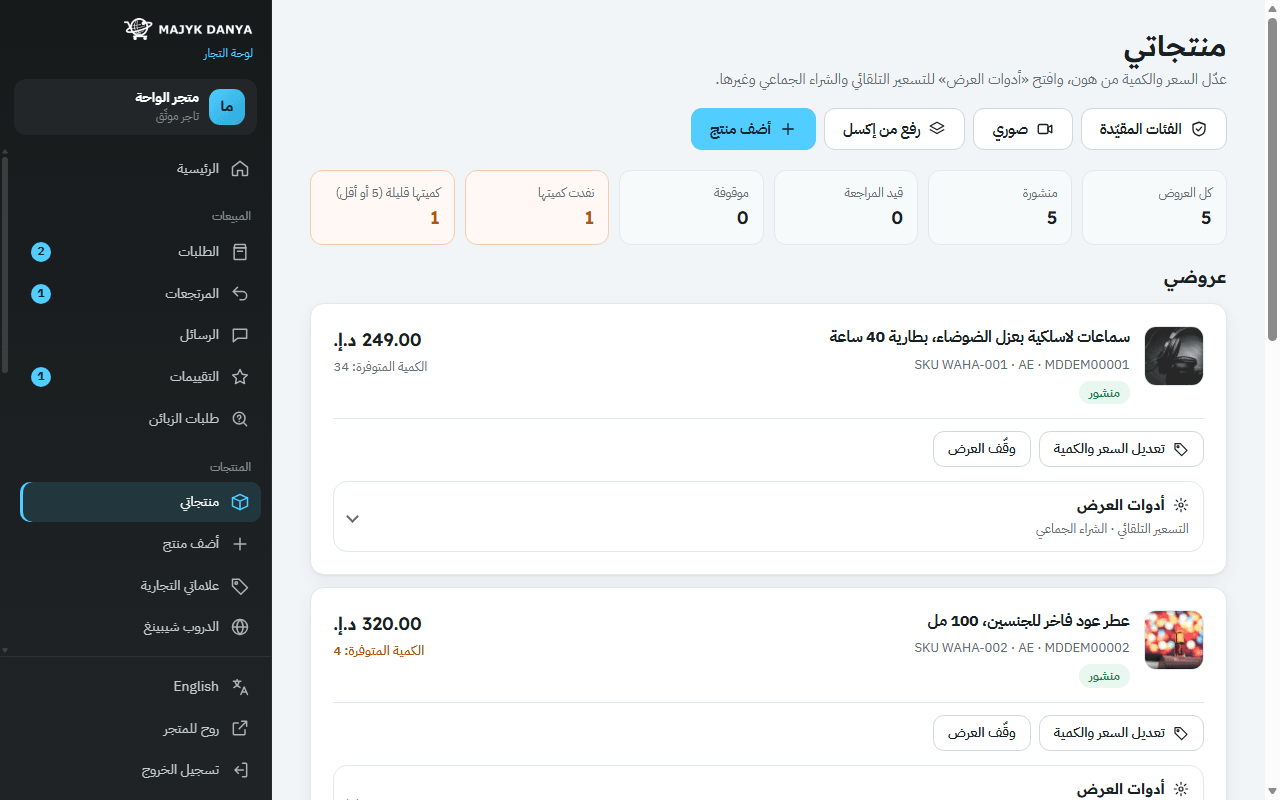Click the صوري button

click(1023, 129)
